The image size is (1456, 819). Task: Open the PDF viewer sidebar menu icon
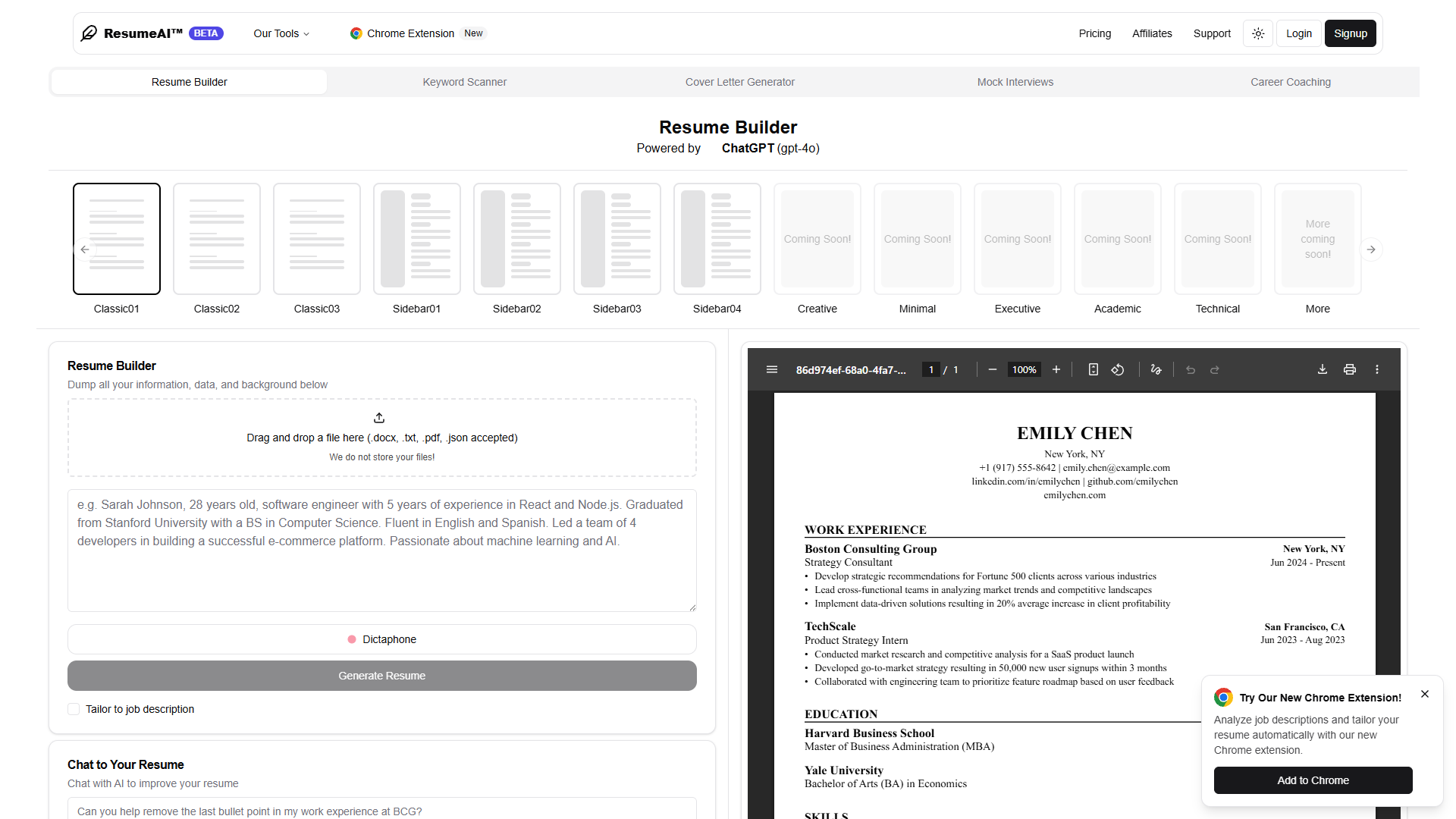click(x=772, y=369)
